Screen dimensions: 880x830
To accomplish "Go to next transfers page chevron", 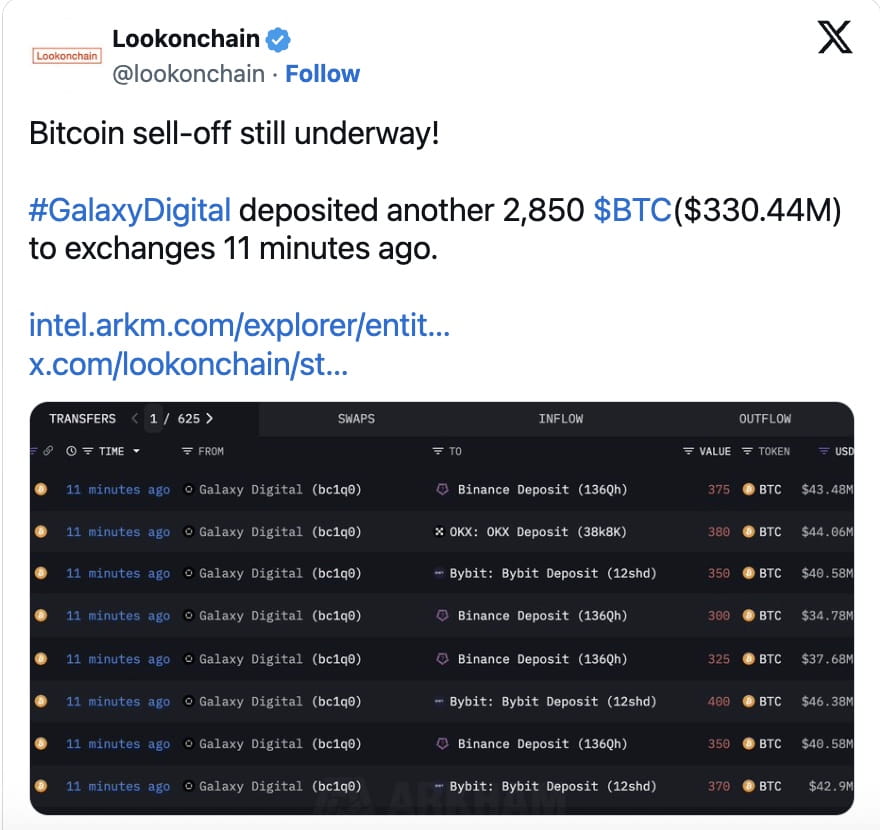I will coord(209,419).
